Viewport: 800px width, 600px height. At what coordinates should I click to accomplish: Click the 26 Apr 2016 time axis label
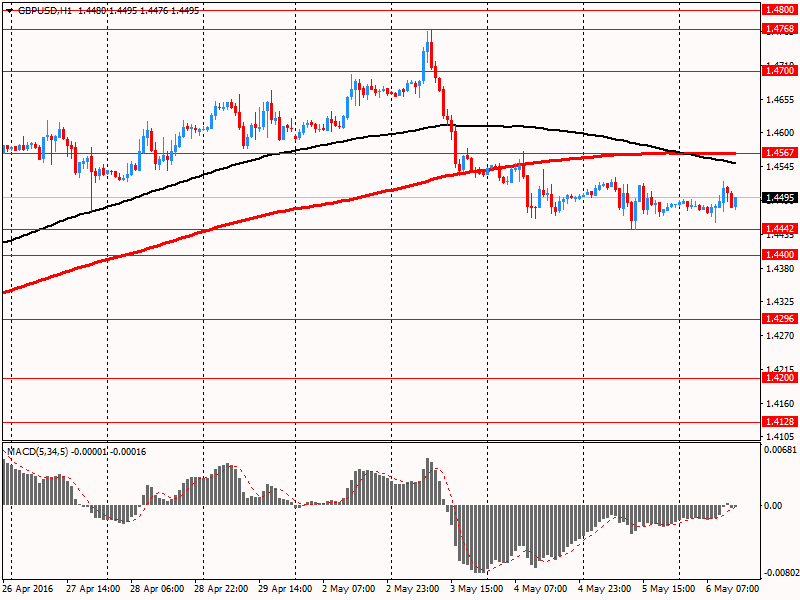29,588
